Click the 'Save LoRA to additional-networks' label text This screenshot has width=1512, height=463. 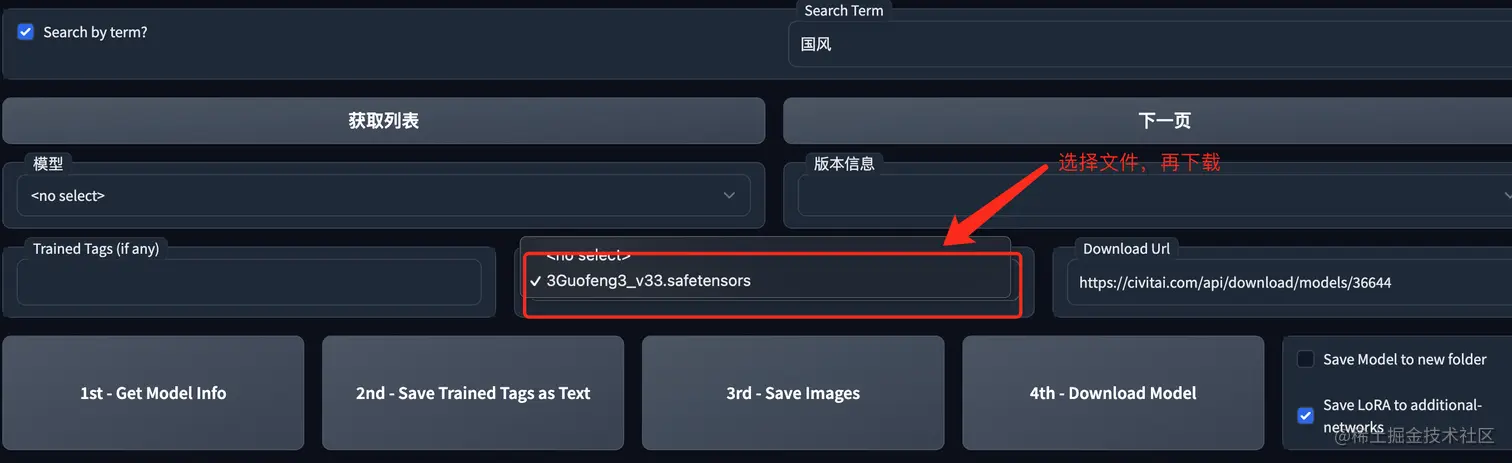pos(1403,416)
